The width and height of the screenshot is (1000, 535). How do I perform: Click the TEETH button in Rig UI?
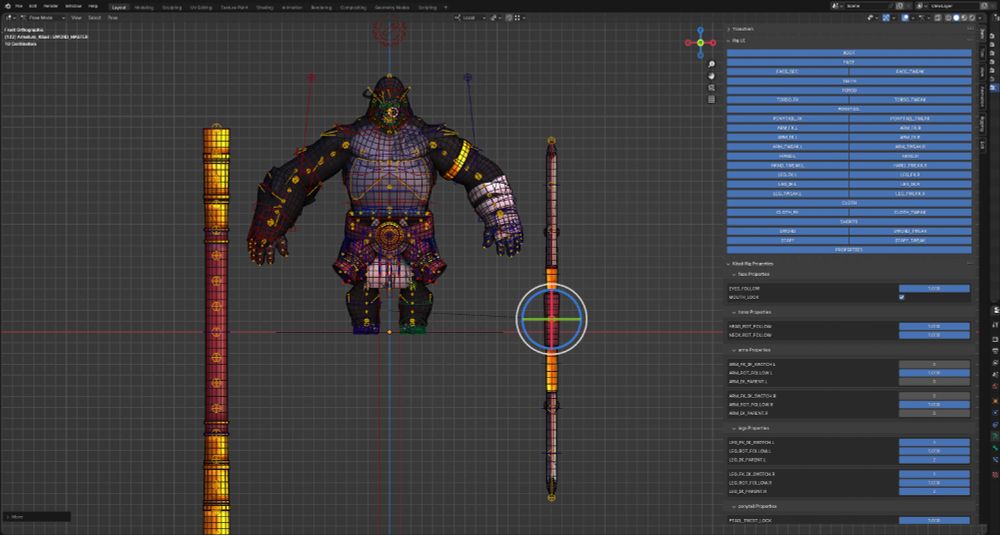(x=849, y=81)
